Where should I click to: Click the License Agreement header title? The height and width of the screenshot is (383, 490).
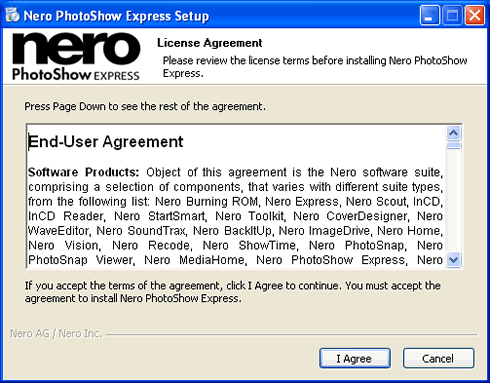[x=210, y=43]
